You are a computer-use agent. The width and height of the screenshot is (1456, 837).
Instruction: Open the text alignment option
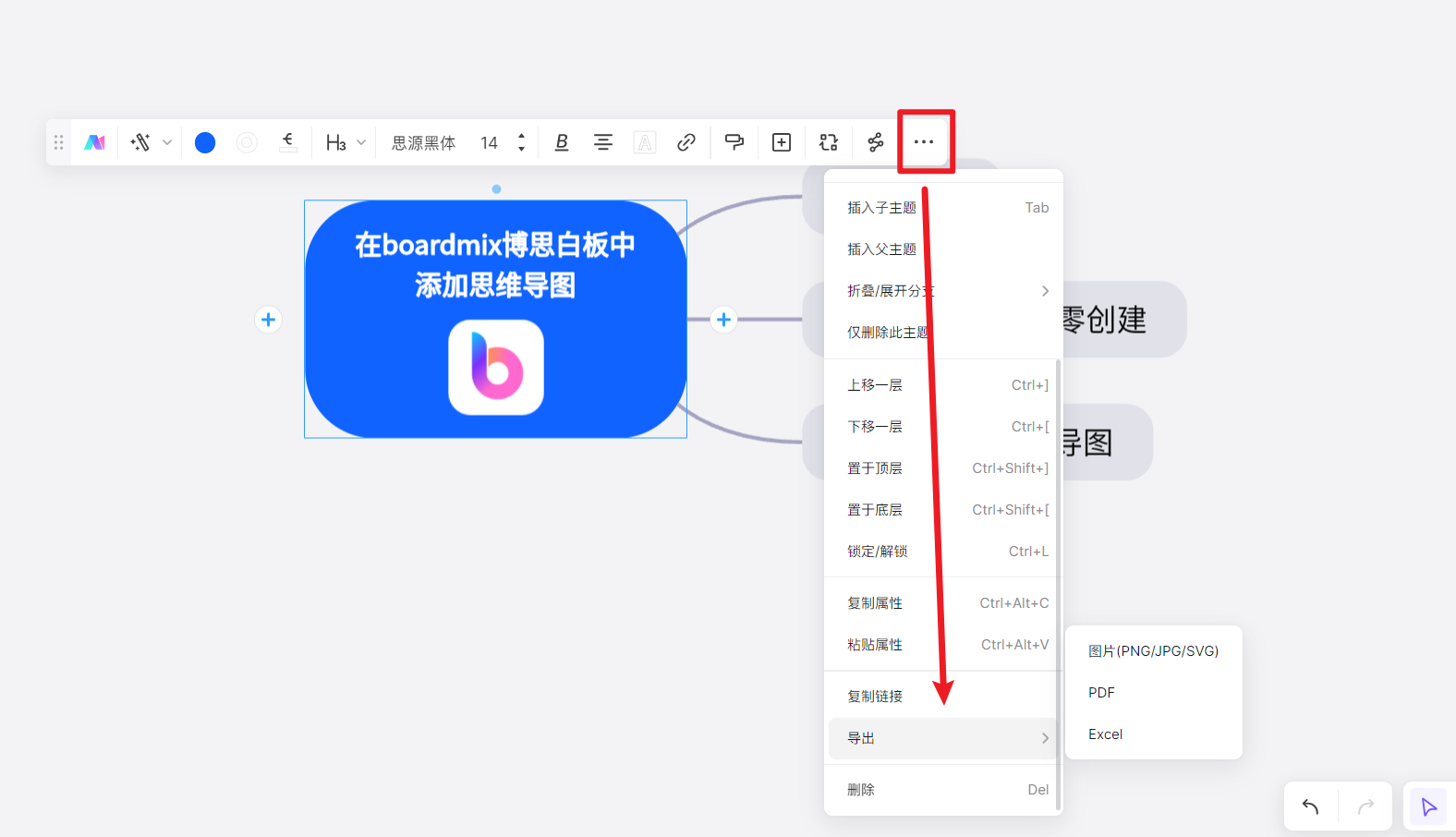click(603, 142)
